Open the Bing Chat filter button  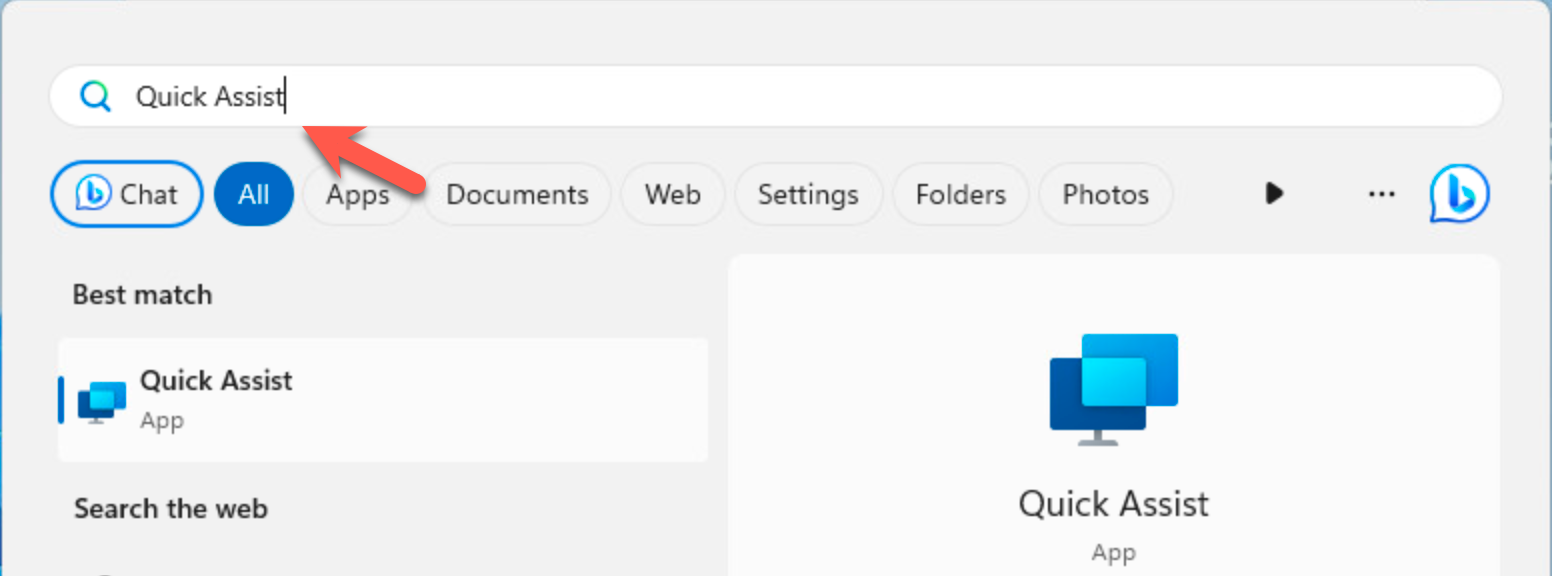pos(127,194)
